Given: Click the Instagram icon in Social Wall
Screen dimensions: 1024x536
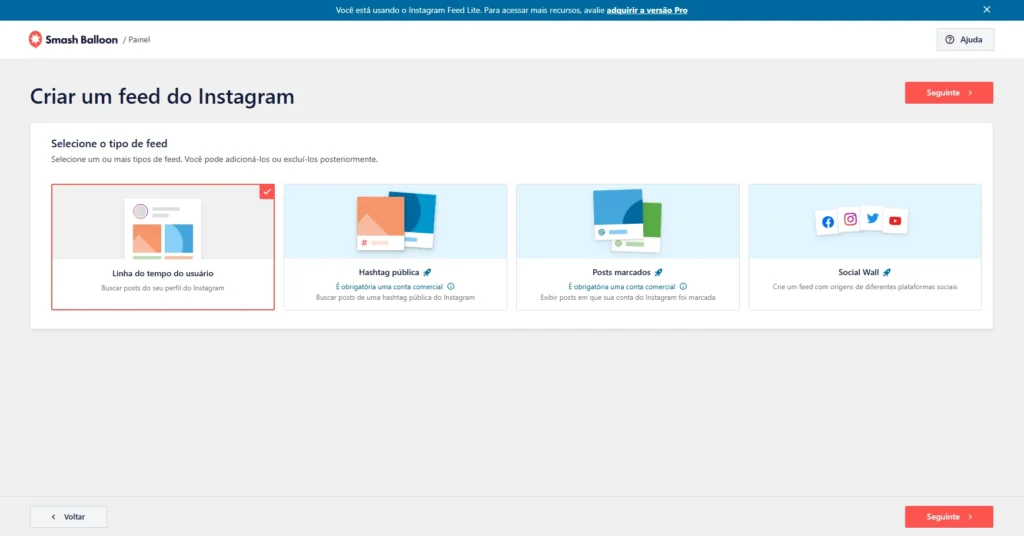Looking at the screenshot, I should coord(850,219).
